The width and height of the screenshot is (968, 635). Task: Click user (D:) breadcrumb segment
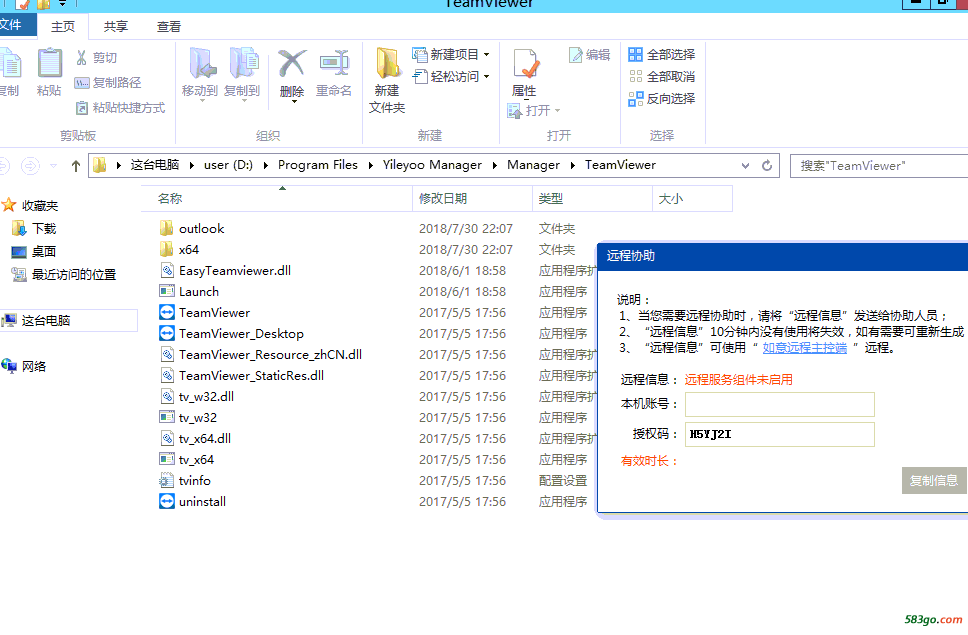(x=228, y=165)
